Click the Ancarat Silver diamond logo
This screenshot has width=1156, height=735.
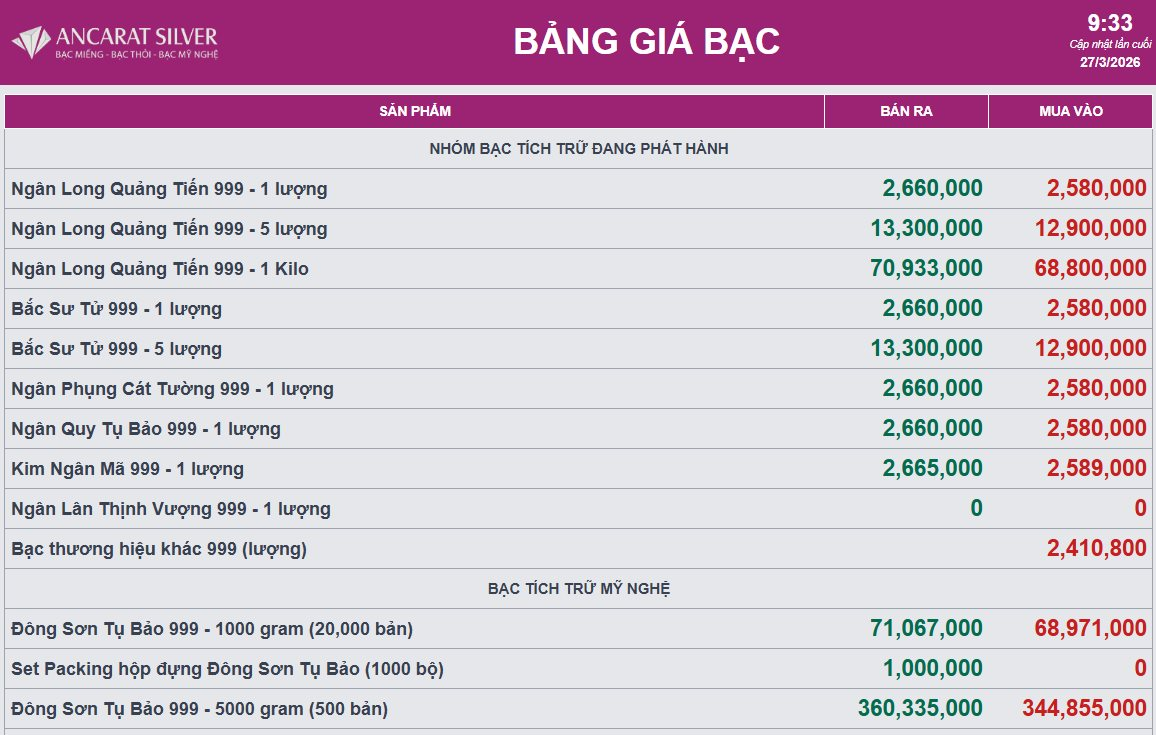pos(30,42)
